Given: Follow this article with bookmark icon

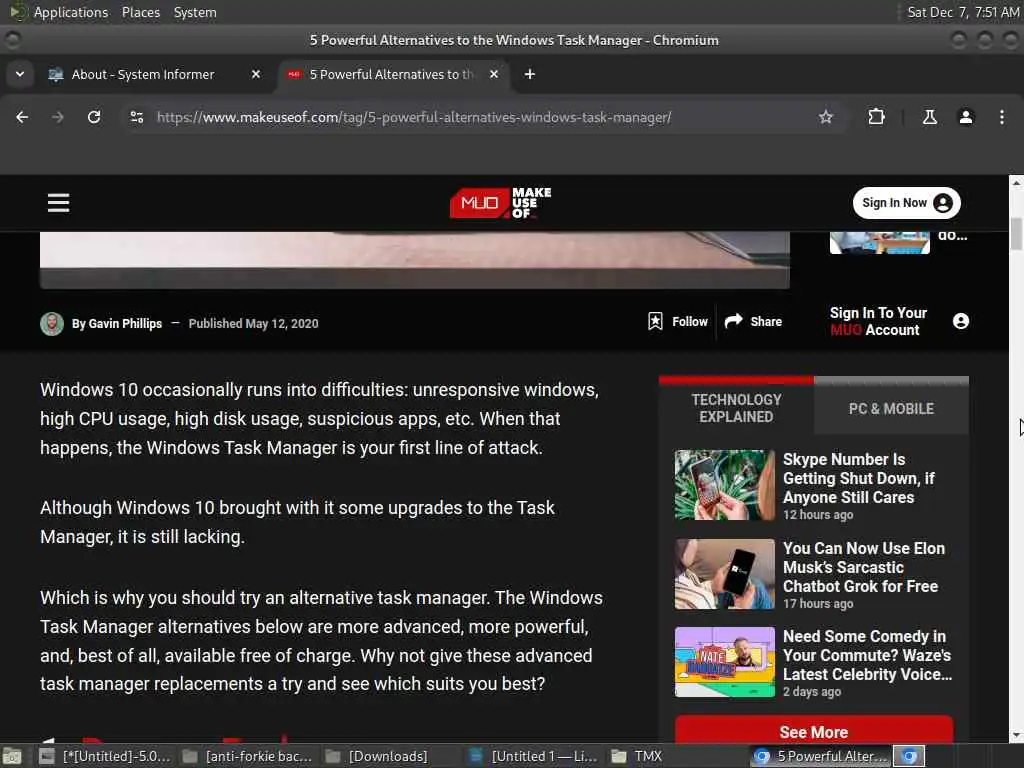Looking at the screenshot, I should point(678,321).
